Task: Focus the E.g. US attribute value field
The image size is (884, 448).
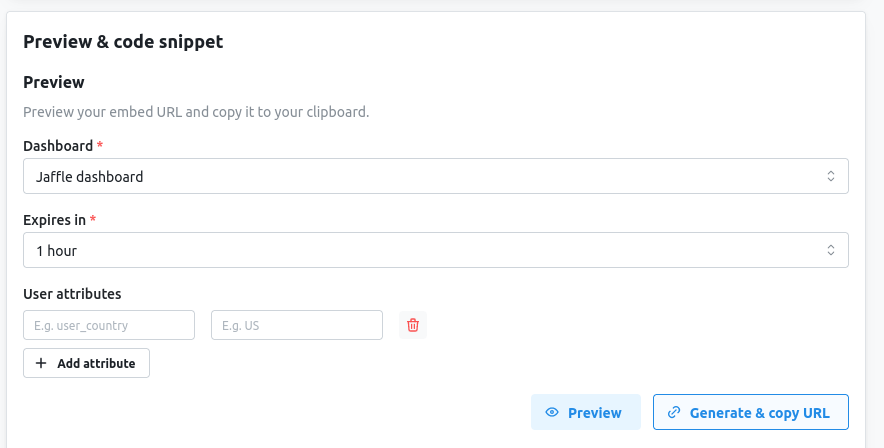Action: (297, 325)
